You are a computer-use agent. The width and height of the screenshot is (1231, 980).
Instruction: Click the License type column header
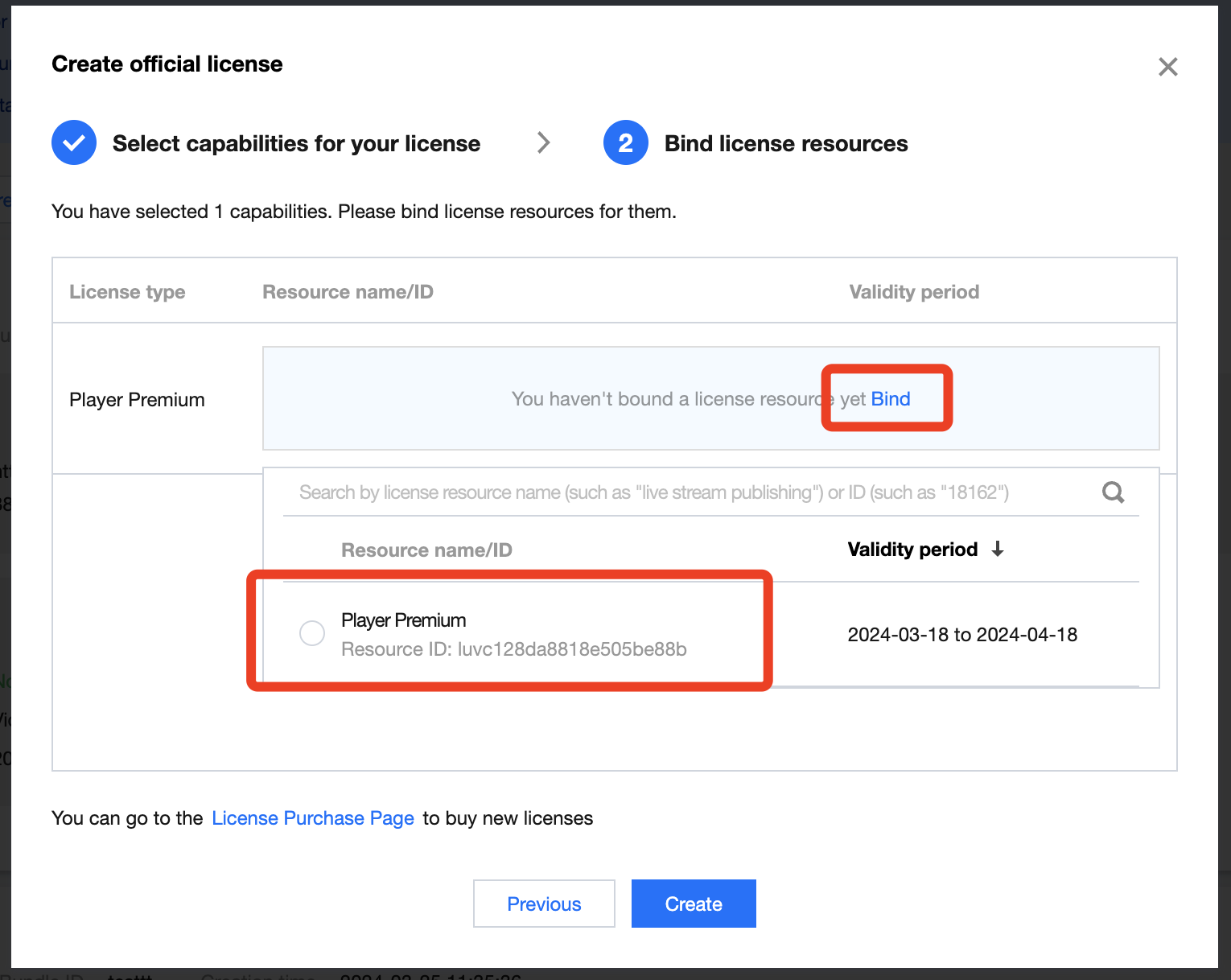click(127, 292)
